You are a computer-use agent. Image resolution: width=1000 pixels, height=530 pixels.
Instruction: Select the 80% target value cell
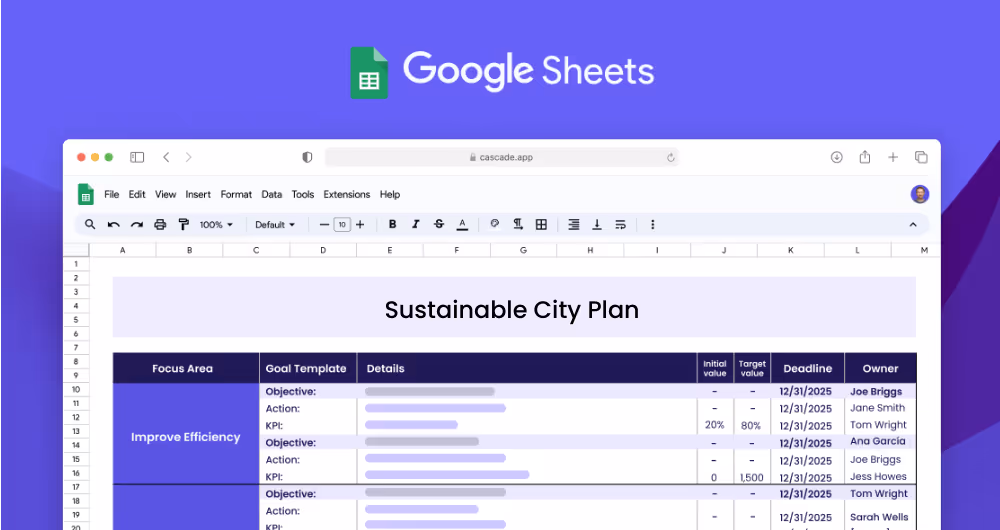pyautogui.click(x=751, y=425)
